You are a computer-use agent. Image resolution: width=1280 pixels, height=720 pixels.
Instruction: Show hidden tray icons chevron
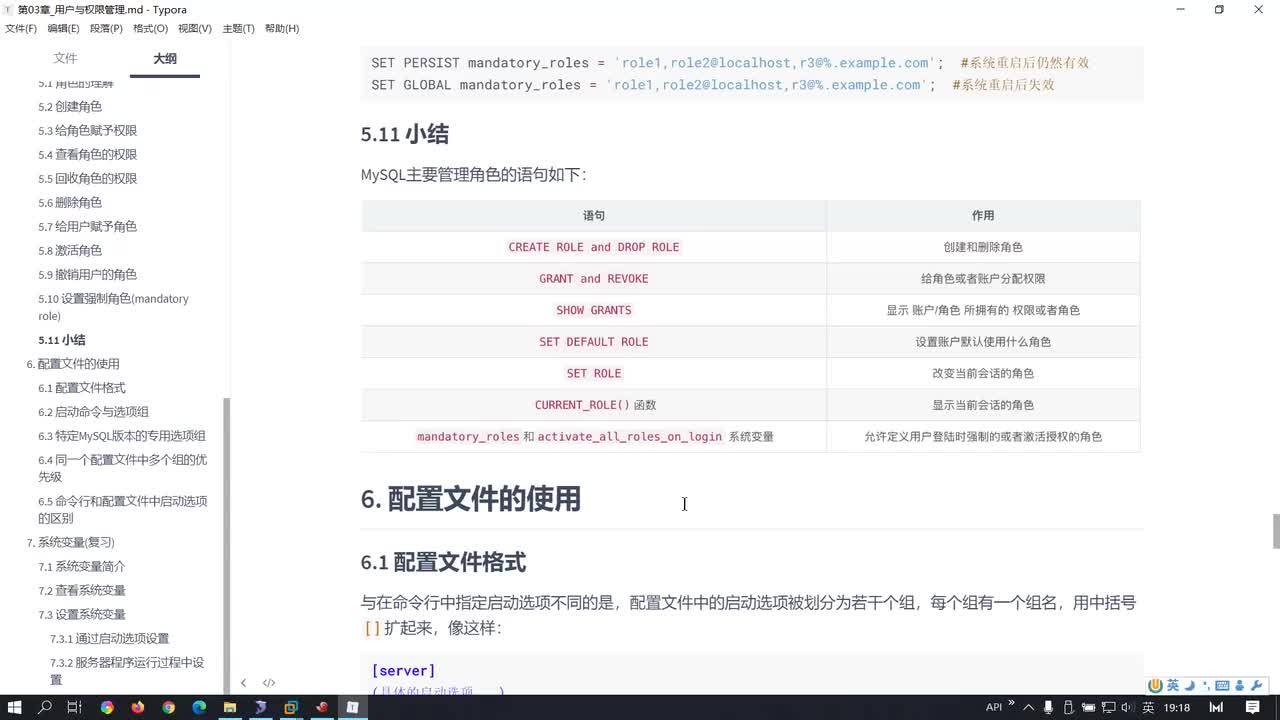click(x=1028, y=707)
